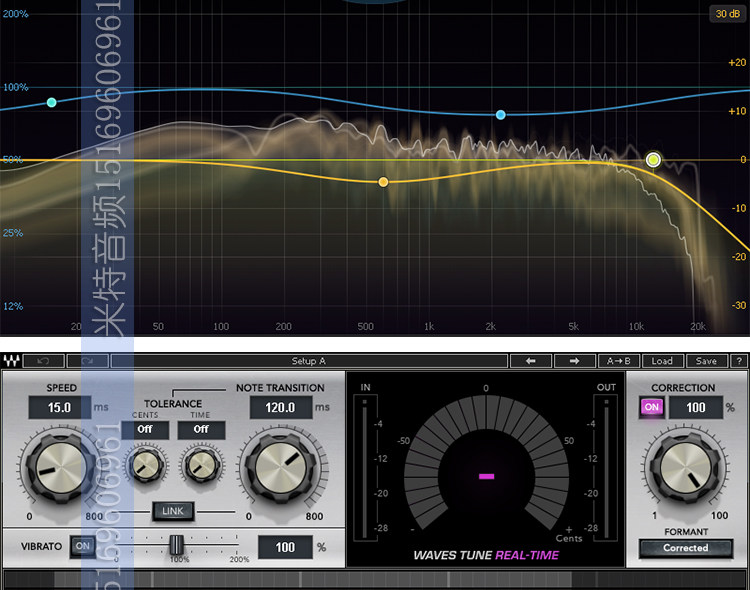The width and height of the screenshot is (750, 590).
Task: Click the undo arrow button
Action: click(44, 361)
